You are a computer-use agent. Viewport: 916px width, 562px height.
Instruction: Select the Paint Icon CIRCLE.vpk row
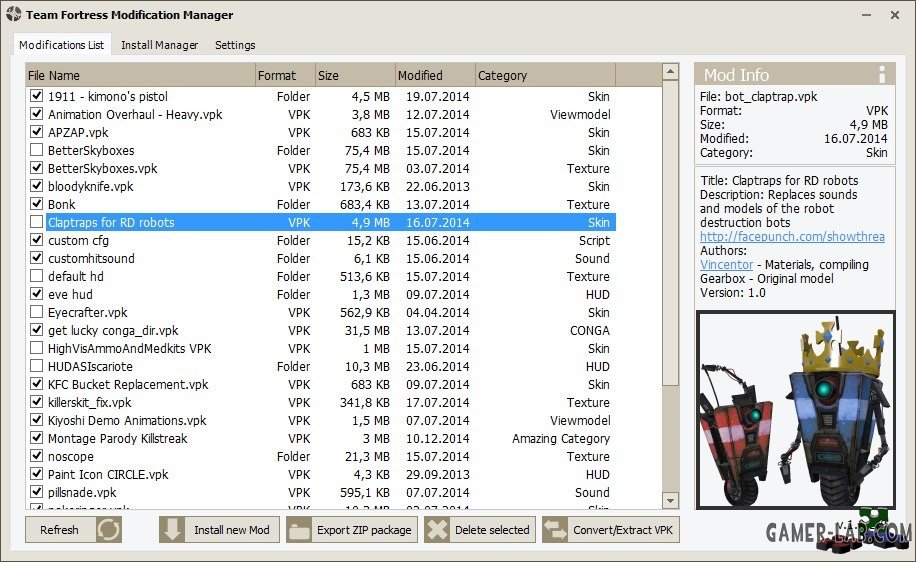[x=320, y=474]
